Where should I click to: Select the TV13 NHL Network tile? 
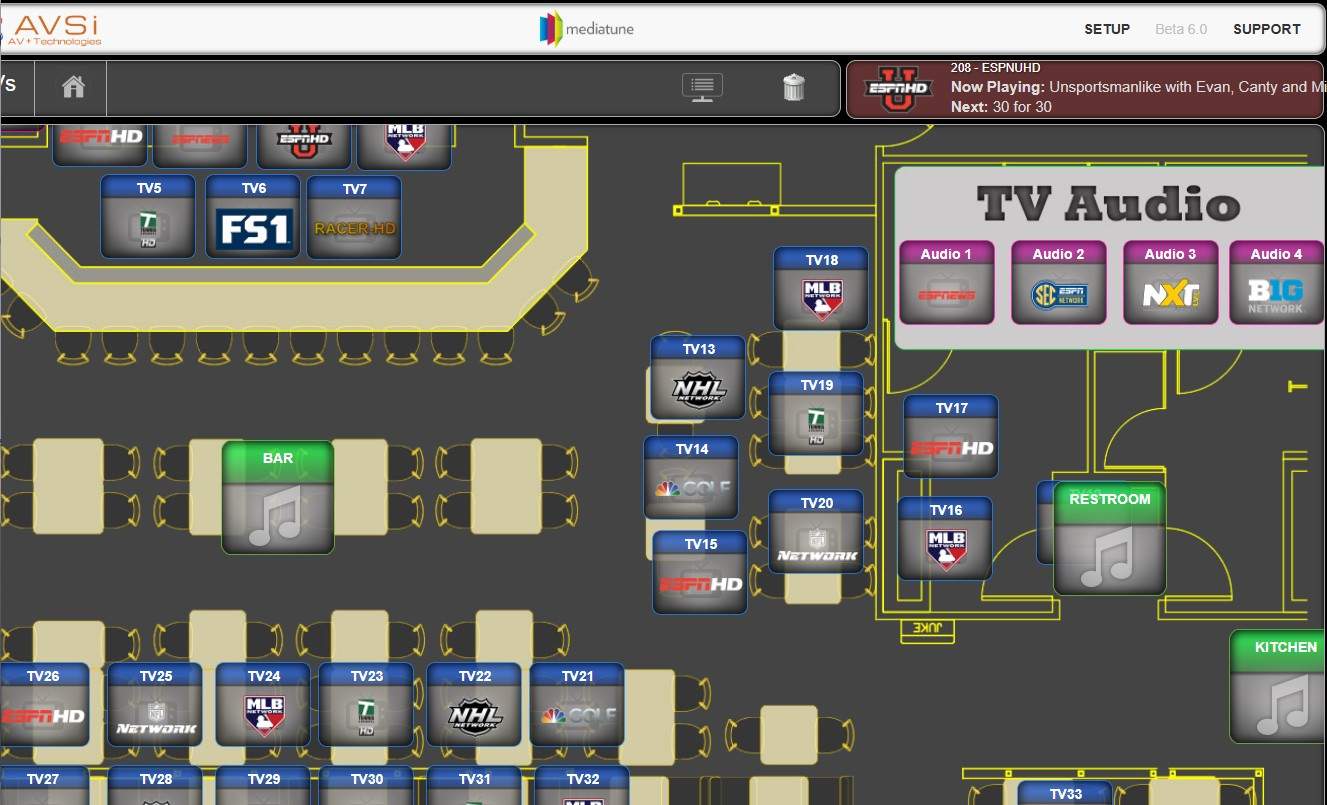tap(698, 378)
